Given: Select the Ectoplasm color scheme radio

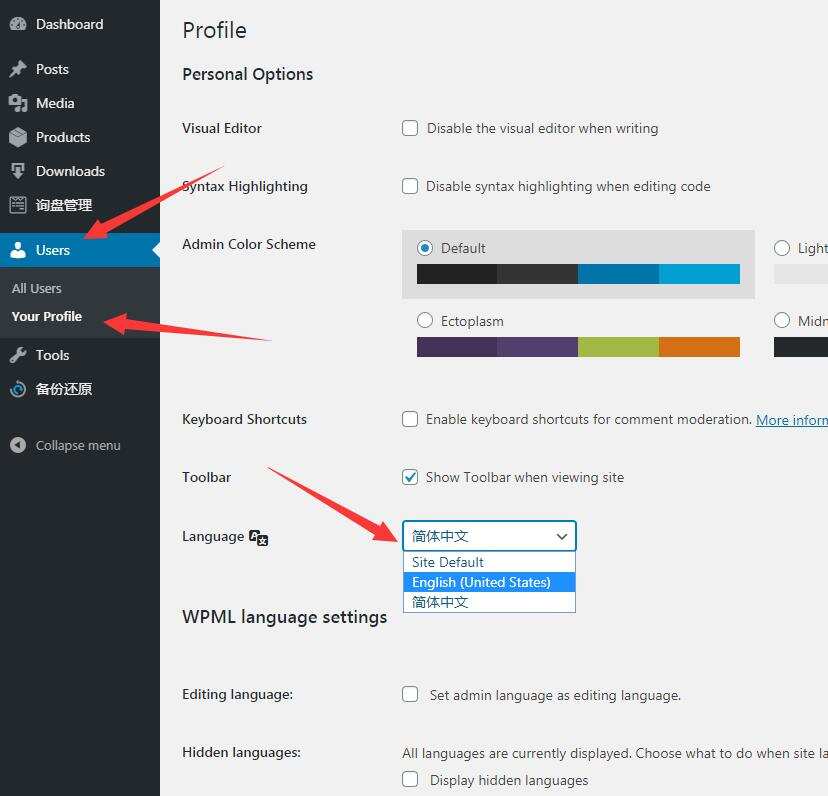Looking at the screenshot, I should [425, 320].
